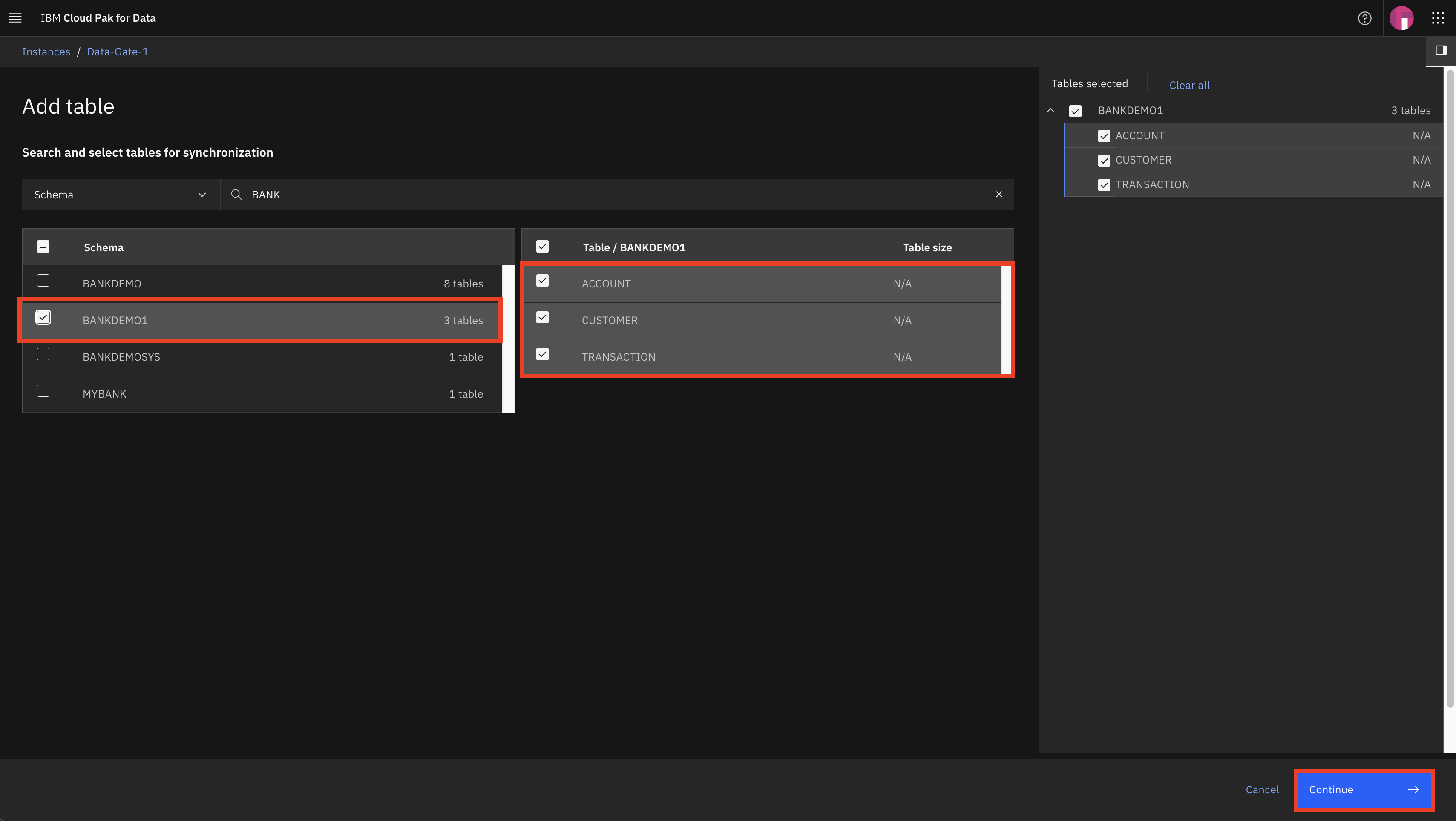Open the apps grid switcher
This screenshot has height=821, width=1456.
[x=1438, y=17]
